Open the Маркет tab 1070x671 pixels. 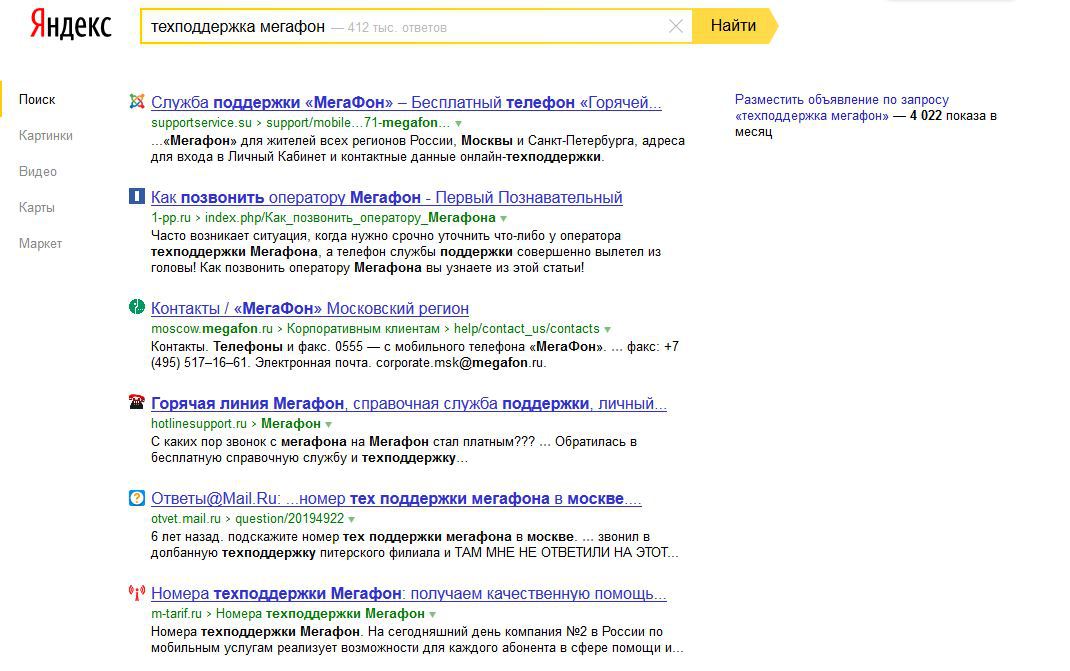[x=40, y=244]
